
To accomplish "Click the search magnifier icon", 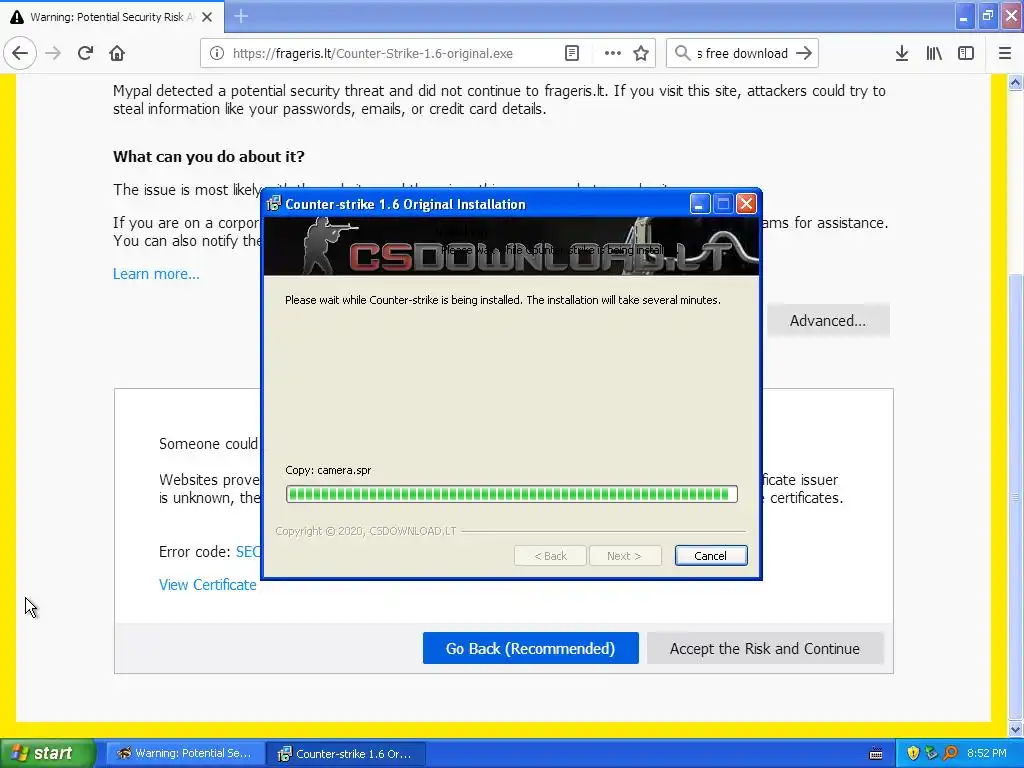I will (682, 53).
